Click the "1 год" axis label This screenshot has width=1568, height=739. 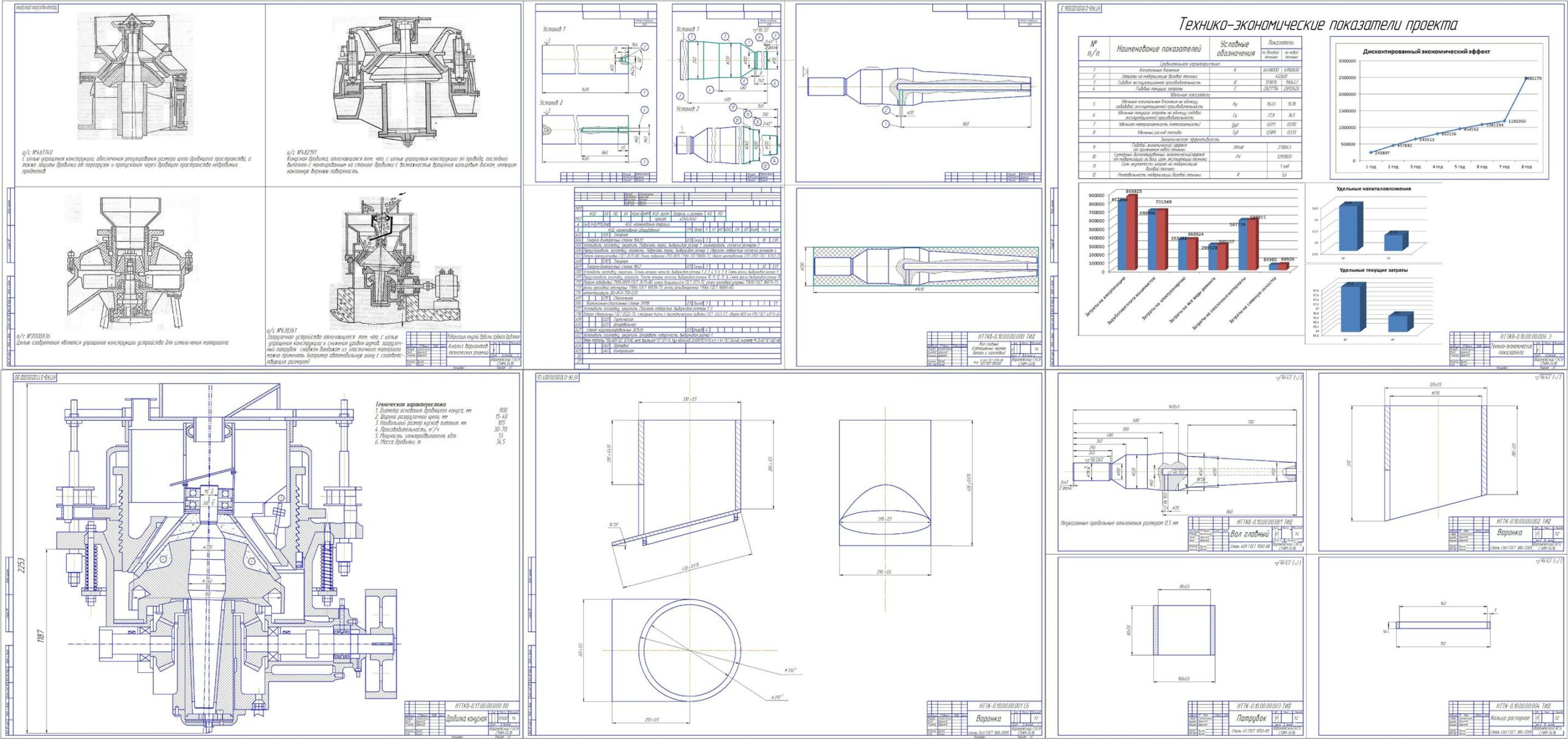(x=1370, y=167)
